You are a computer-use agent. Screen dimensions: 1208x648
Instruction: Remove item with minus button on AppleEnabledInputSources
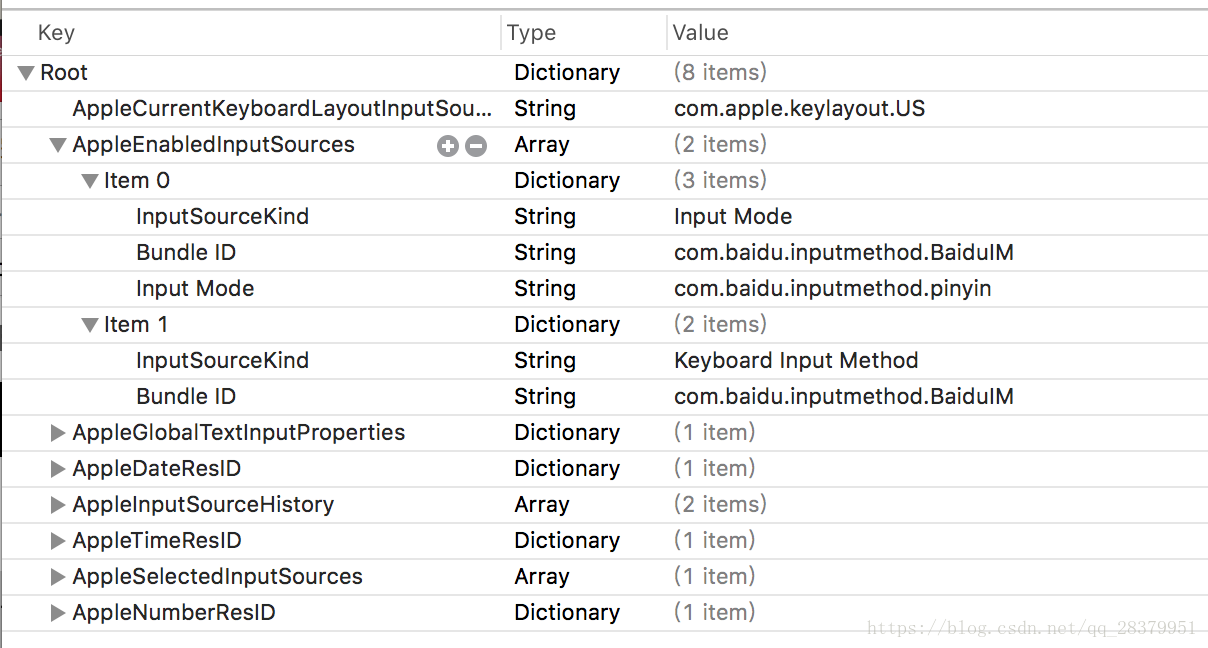click(476, 146)
